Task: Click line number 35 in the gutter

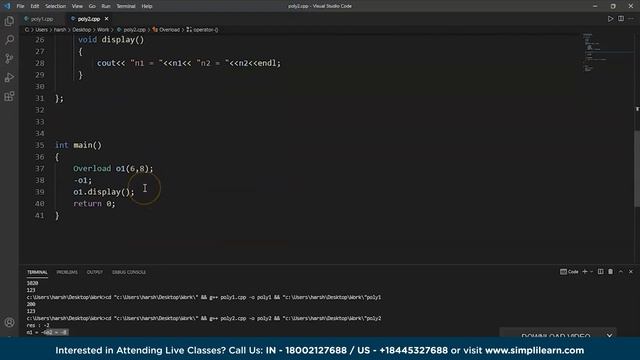Action: point(40,145)
